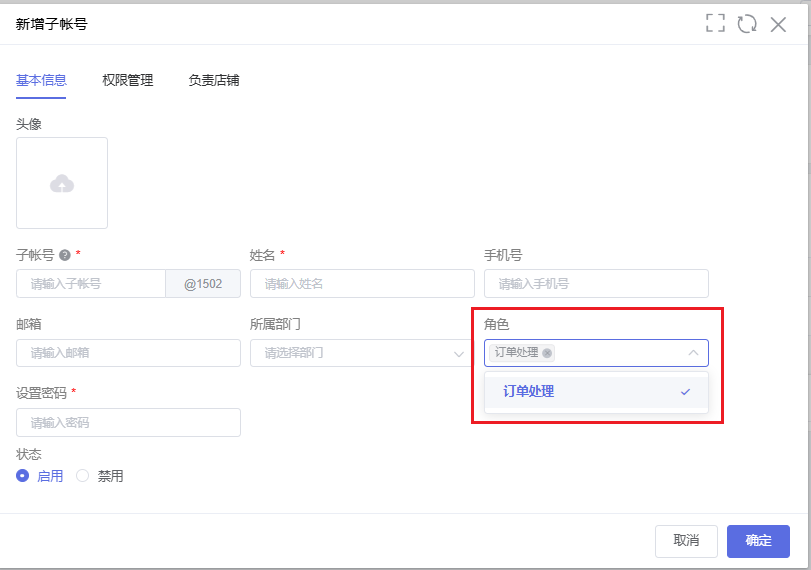Screen dimensions: 811x570
Task: Focus the 请输入姓名 input field
Action: pos(362,283)
